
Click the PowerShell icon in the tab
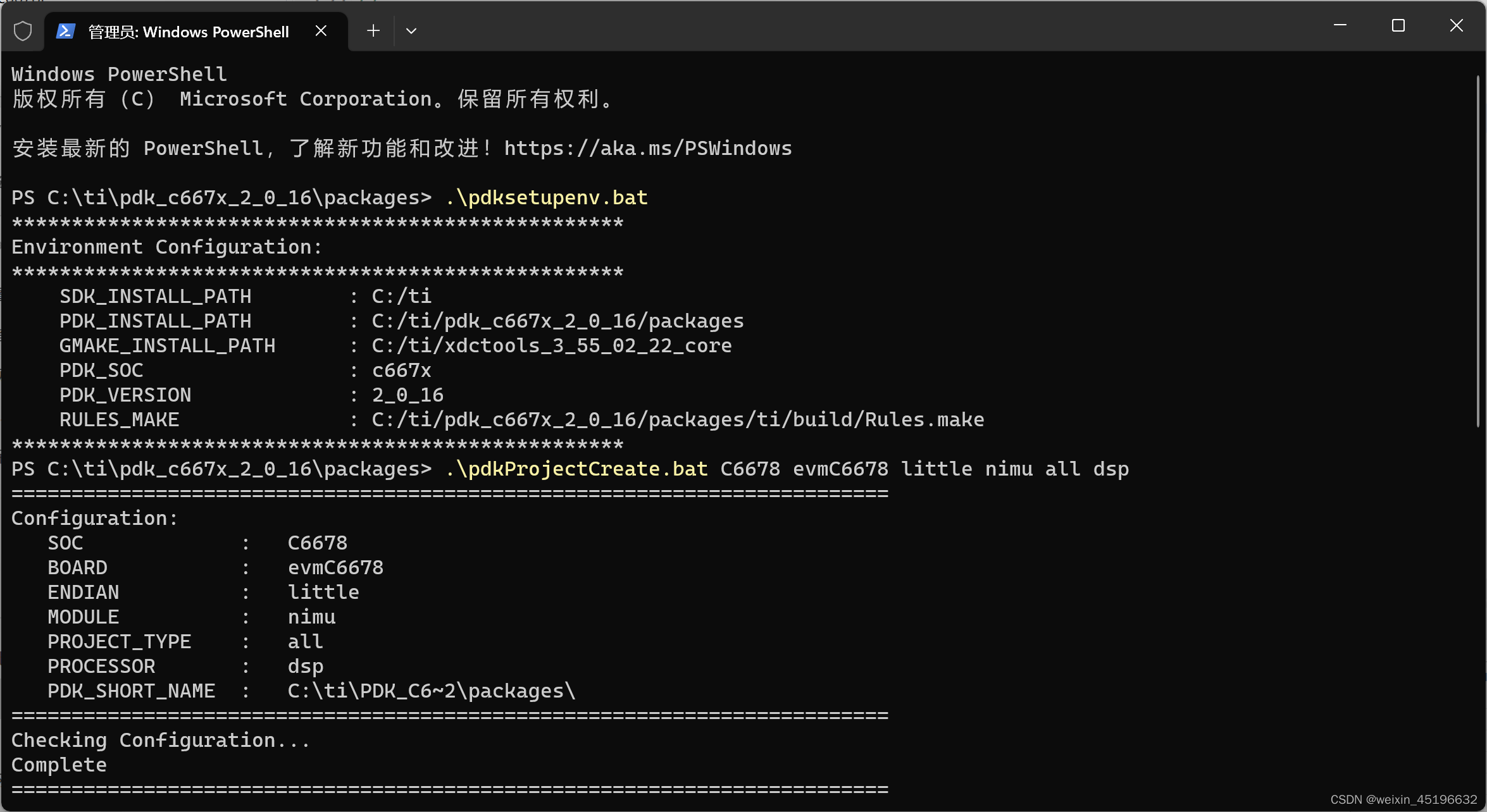pyautogui.click(x=66, y=31)
